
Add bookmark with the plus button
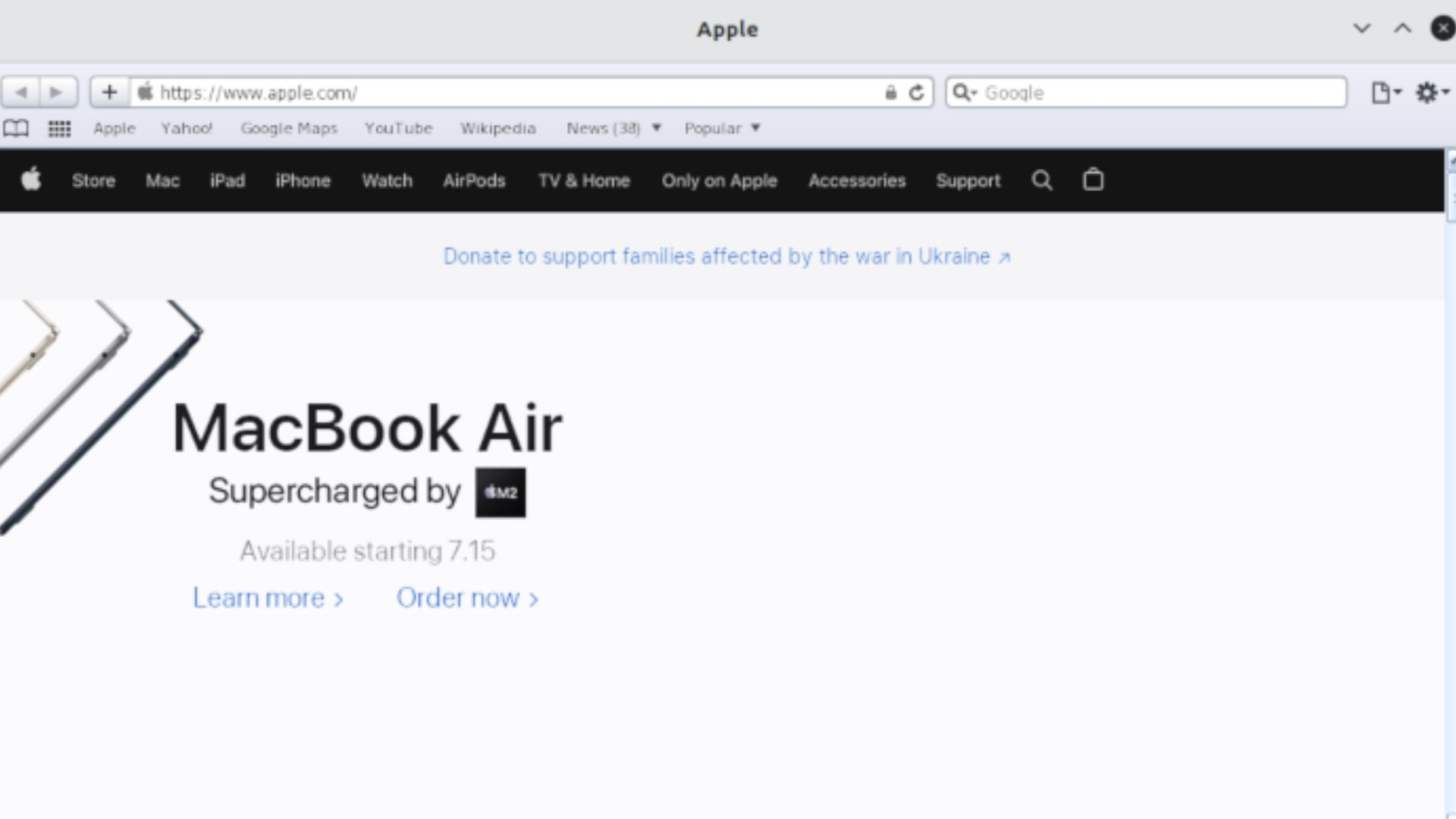(x=110, y=93)
